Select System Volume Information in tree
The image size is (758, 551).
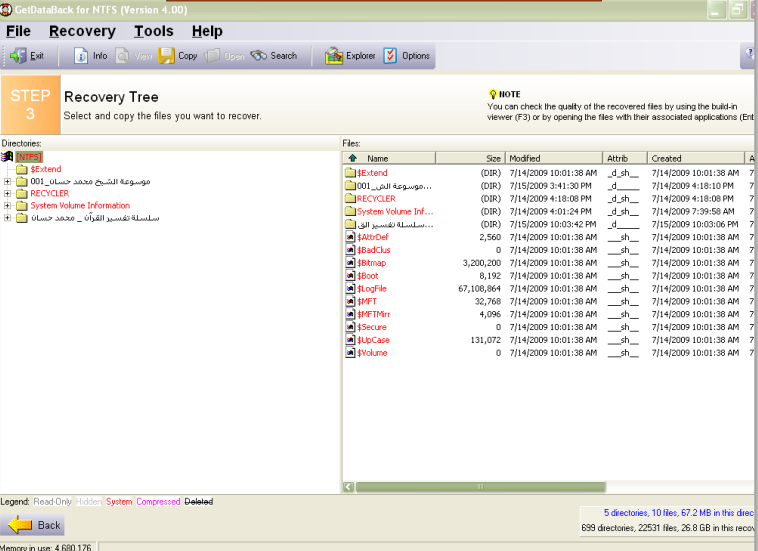tap(80, 205)
